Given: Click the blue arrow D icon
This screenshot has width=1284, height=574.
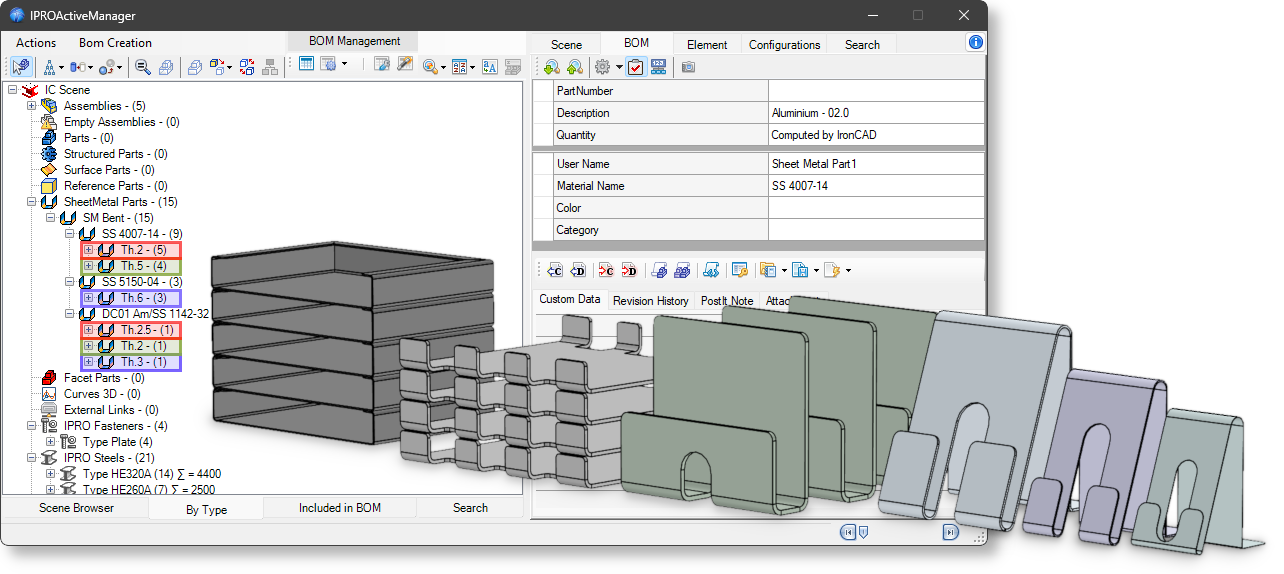Looking at the screenshot, I should pos(577,270).
